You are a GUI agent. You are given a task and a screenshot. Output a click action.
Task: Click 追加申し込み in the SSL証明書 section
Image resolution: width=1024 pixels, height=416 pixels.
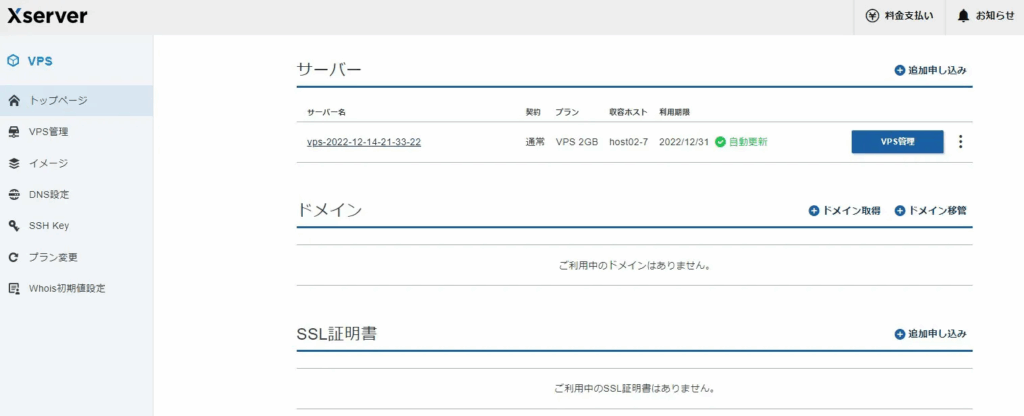point(930,333)
